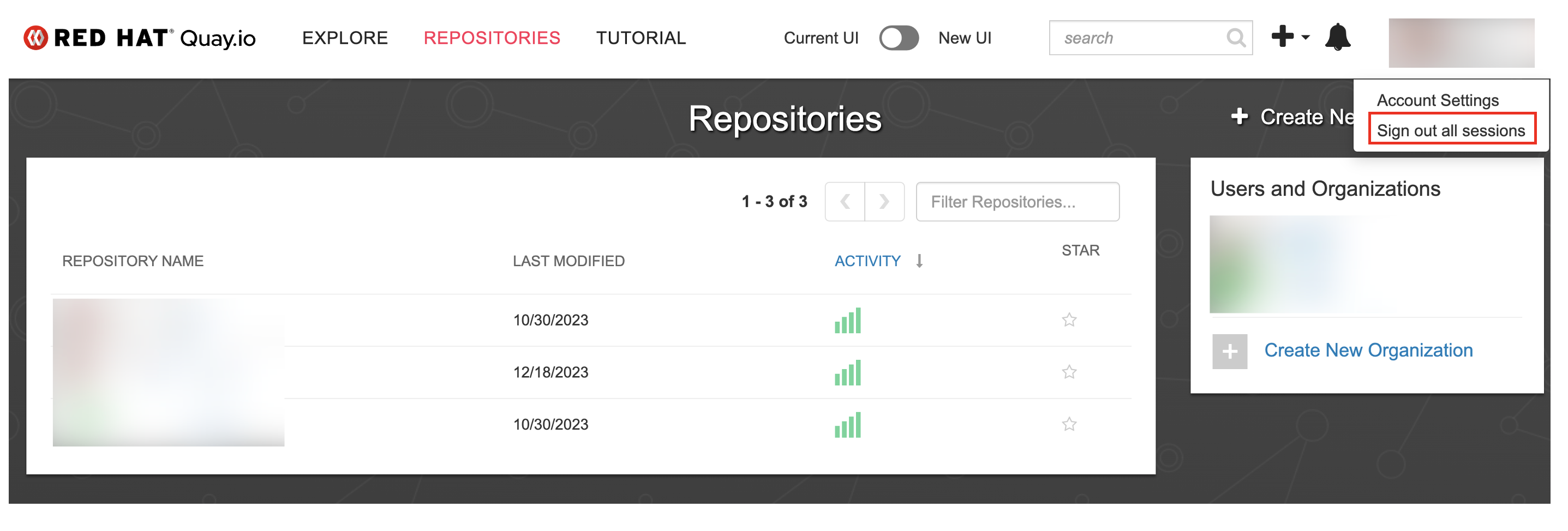Choose Sign out all sessions
Screen dimensions: 1568x531
tap(1450, 130)
